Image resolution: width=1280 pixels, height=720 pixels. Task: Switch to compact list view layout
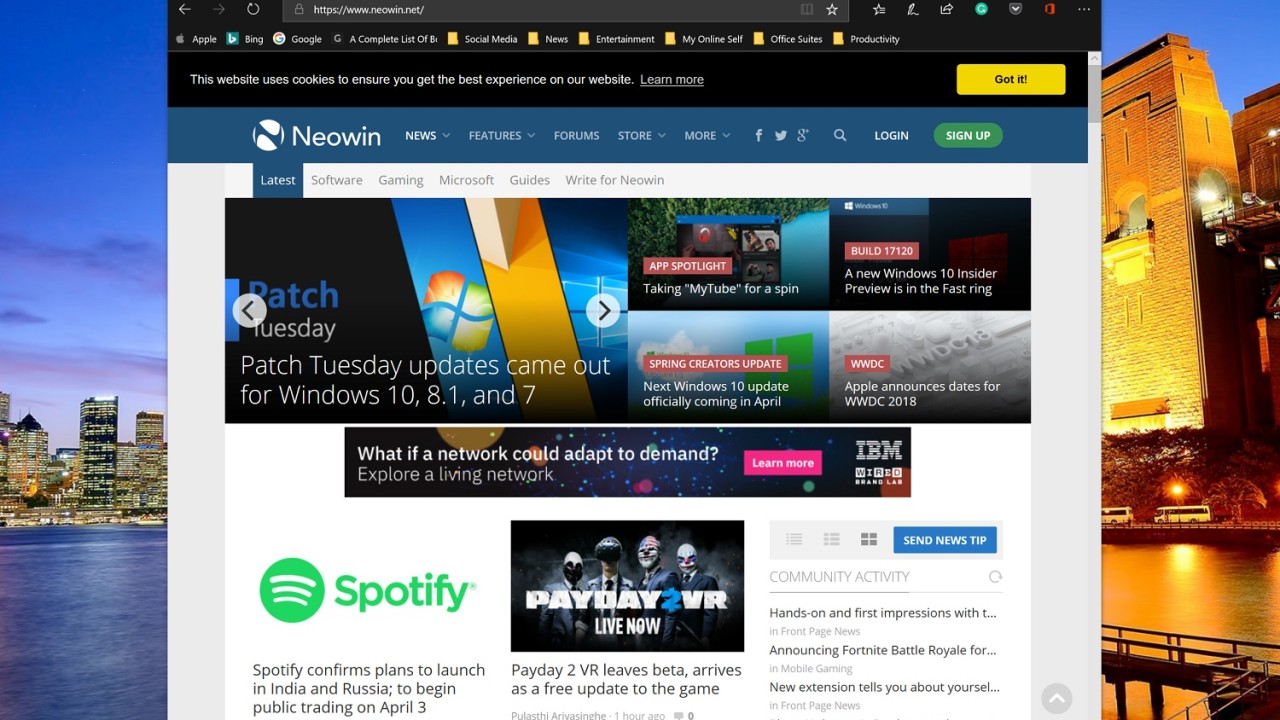point(794,540)
